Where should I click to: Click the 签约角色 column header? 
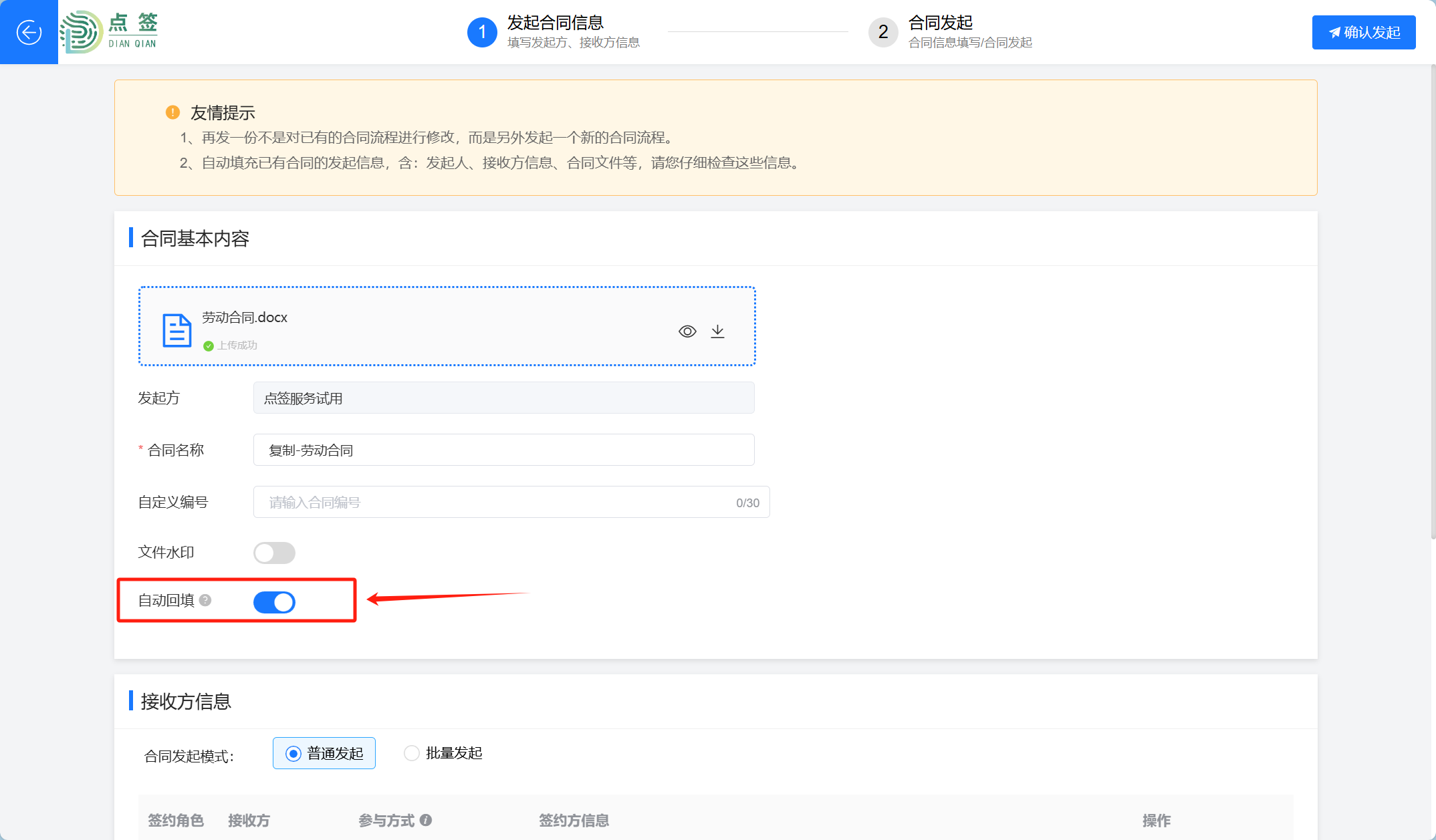pos(176,820)
